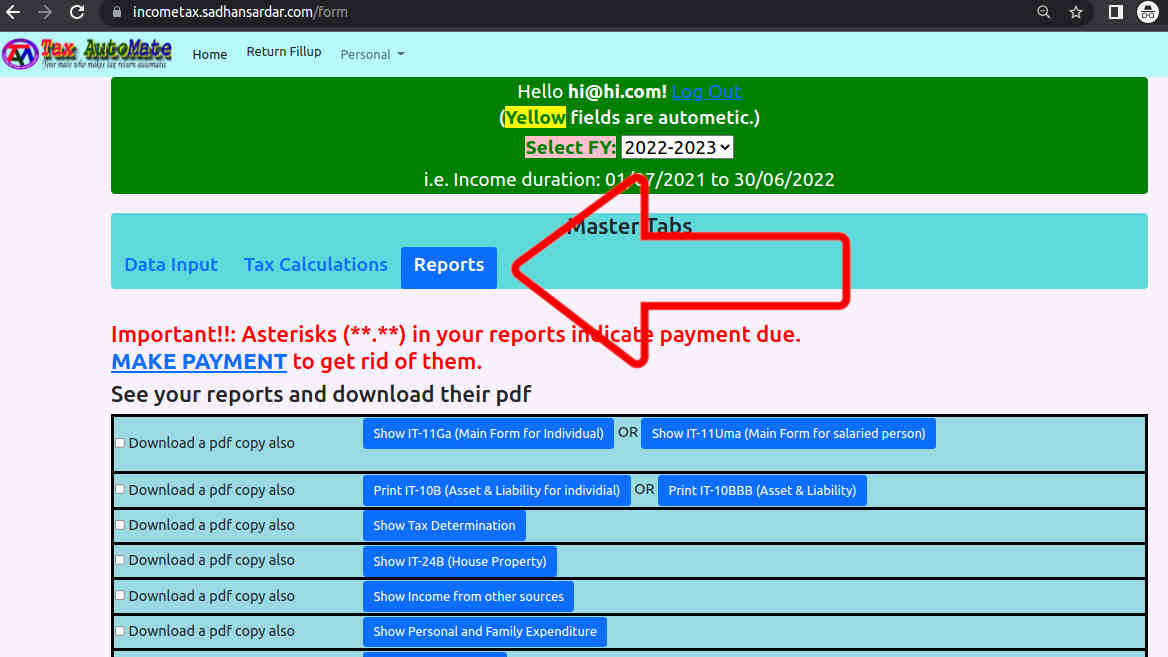Screen dimensions: 1168x657
Task: Click the Tax AutoMate logo
Action: point(88,53)
